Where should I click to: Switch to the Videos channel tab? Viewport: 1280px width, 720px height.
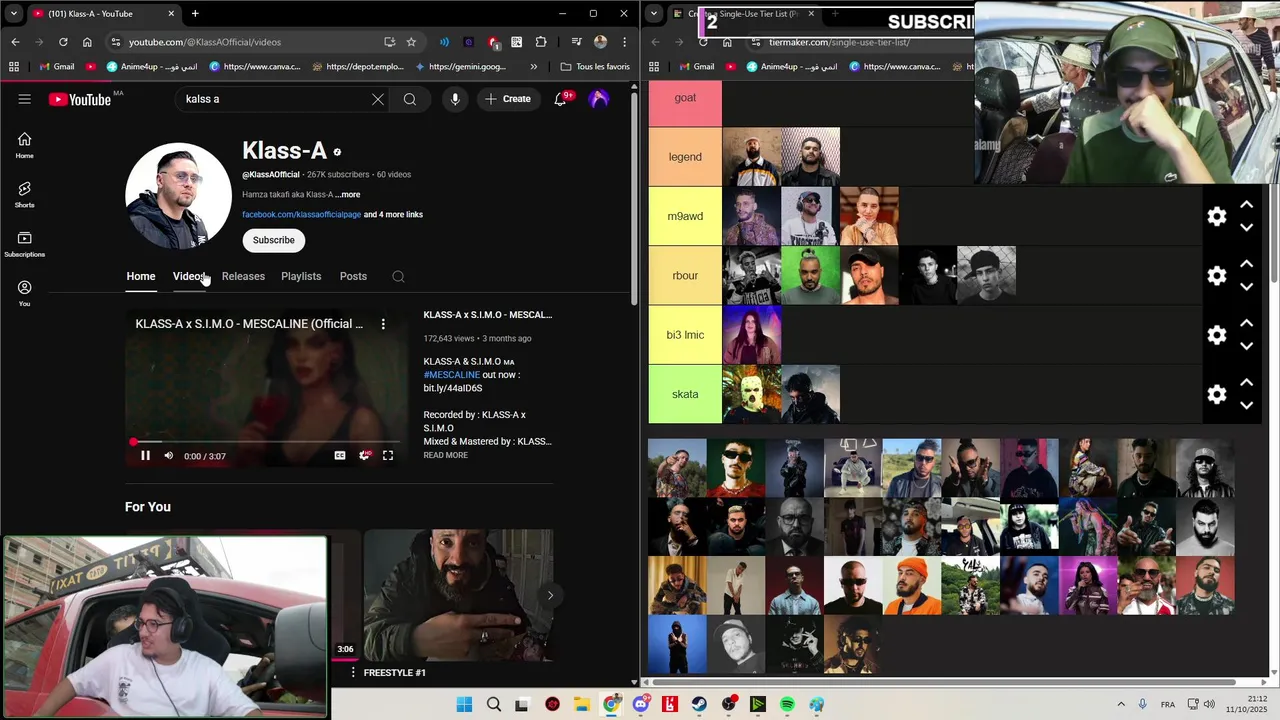tap(189, 277)
